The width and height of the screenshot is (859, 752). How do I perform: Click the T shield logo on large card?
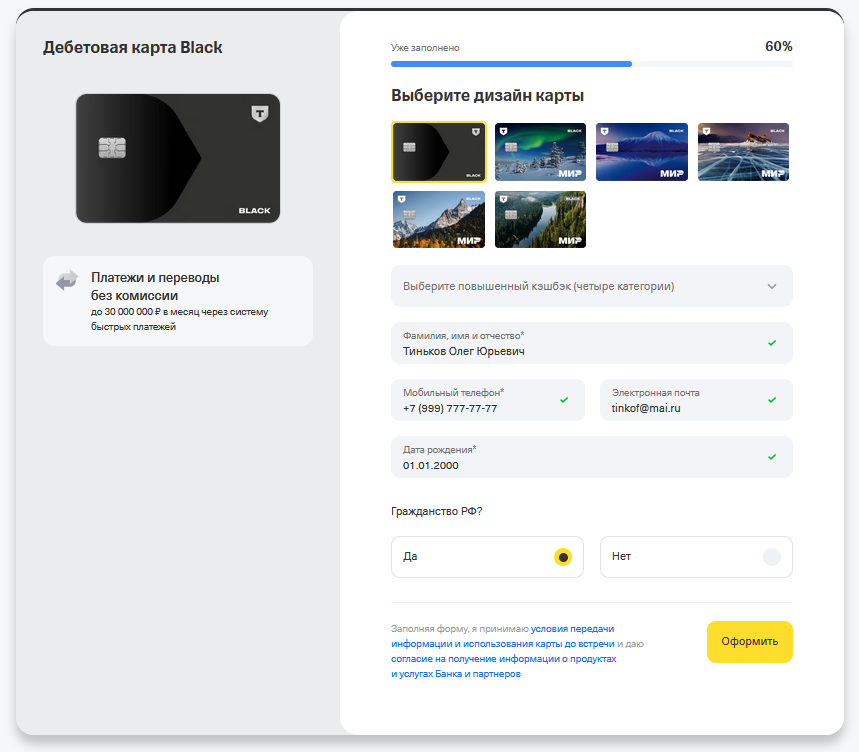(x=260, y=114)
